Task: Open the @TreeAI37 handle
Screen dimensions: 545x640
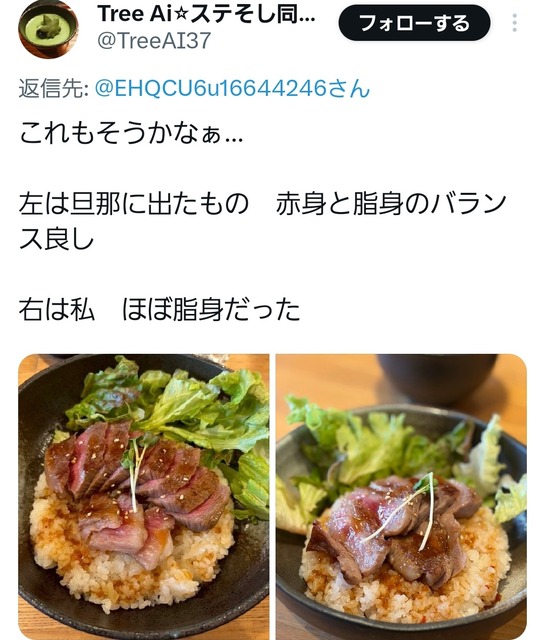Action: coord(154,40)
